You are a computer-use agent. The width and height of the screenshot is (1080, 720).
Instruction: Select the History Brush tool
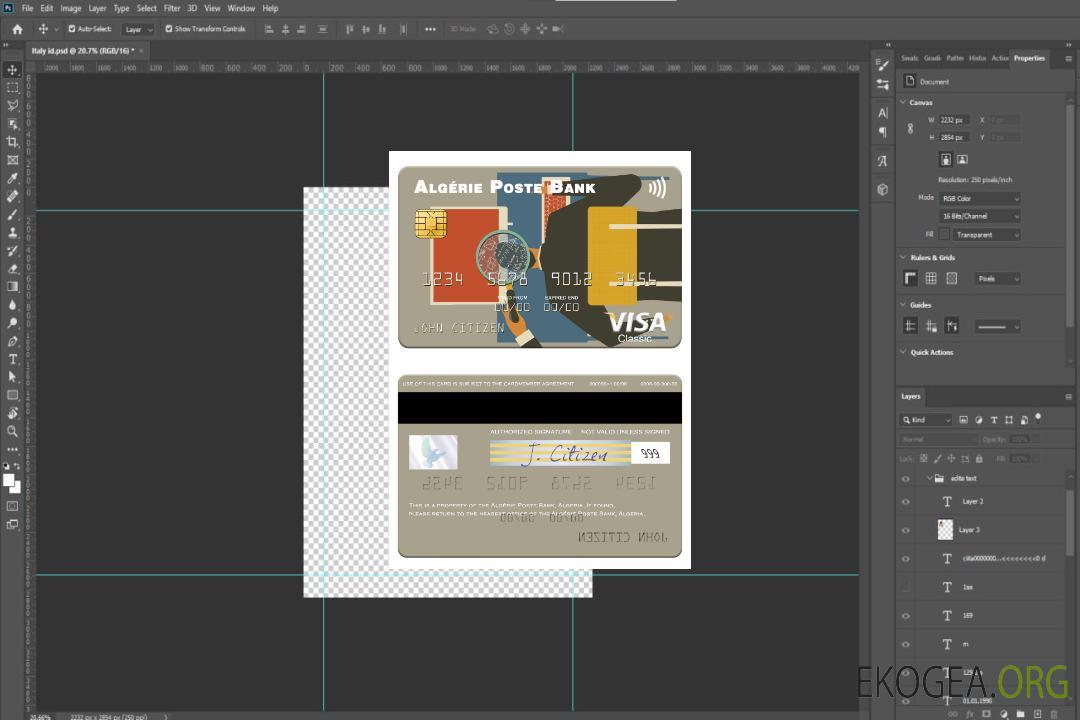[12, 251]
